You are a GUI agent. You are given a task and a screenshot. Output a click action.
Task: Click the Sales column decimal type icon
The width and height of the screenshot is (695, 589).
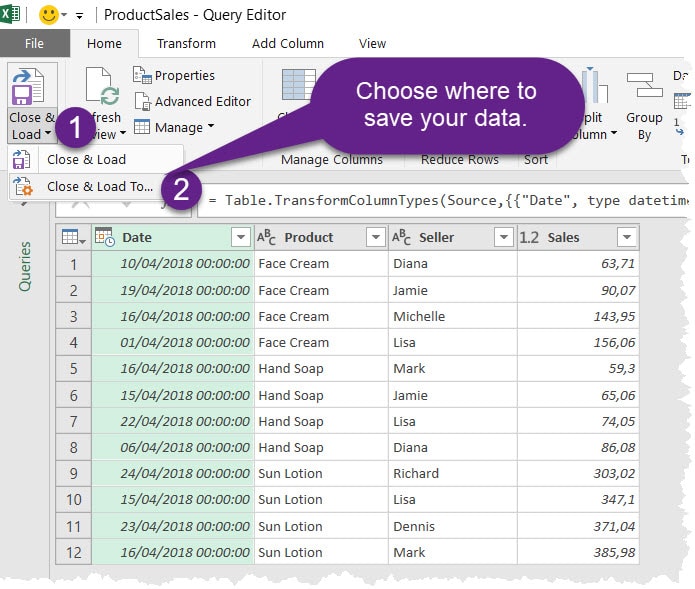tap(529, 238)
